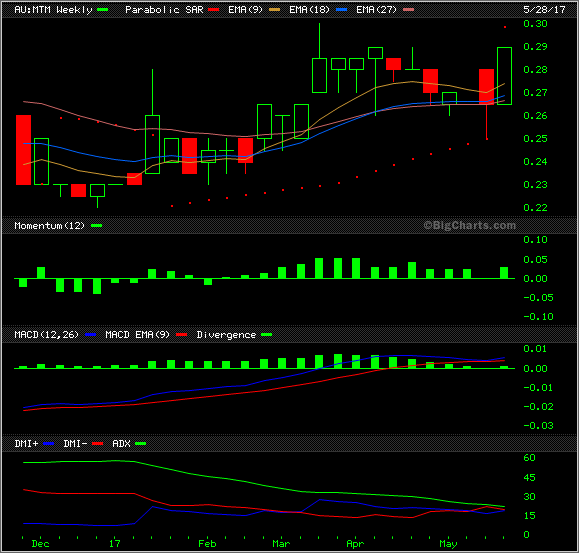Click the EMA(9) orange legend swatch

click(274, 10)
